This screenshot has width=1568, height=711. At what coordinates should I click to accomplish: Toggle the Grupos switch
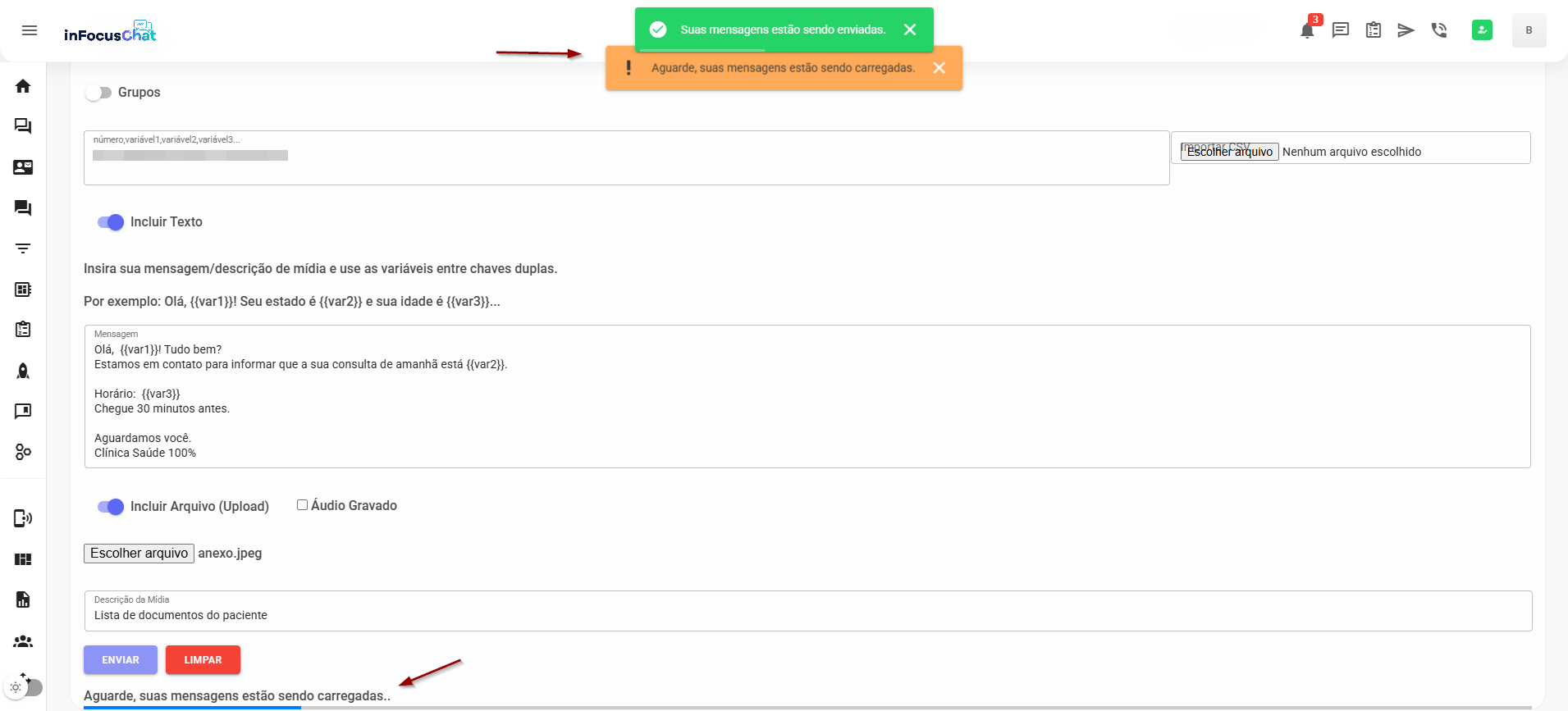click(98, 93)
